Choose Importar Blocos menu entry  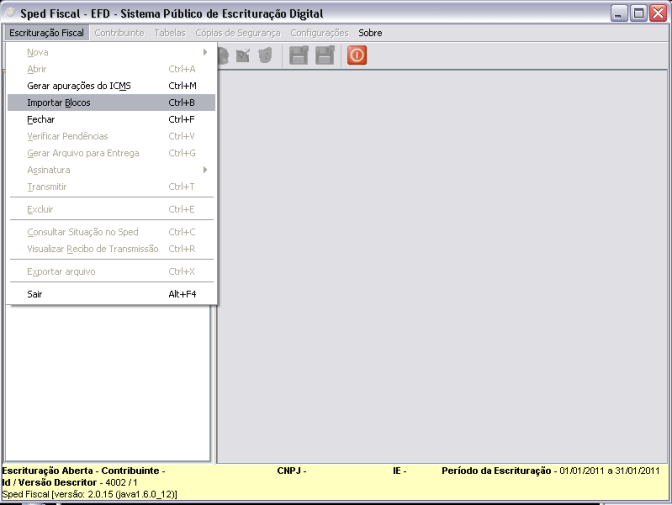click(111, 102)
